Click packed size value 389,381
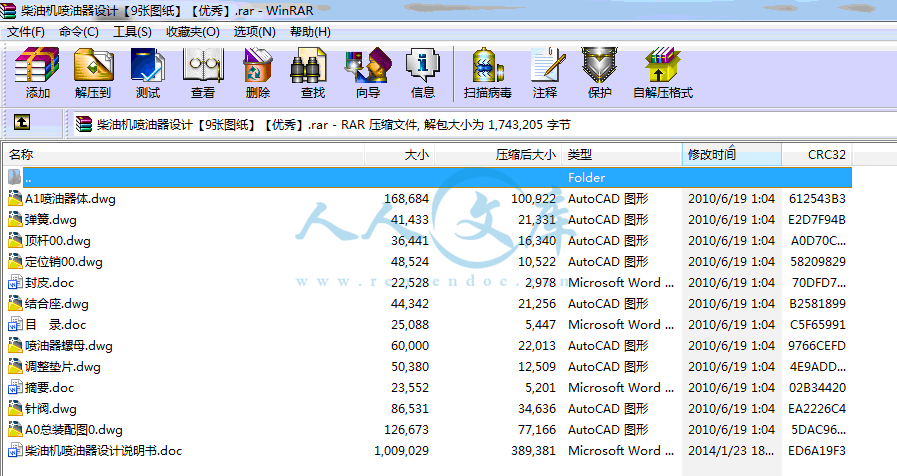The height and width of the screenshot is (476, 897). [x=533, y=451]
